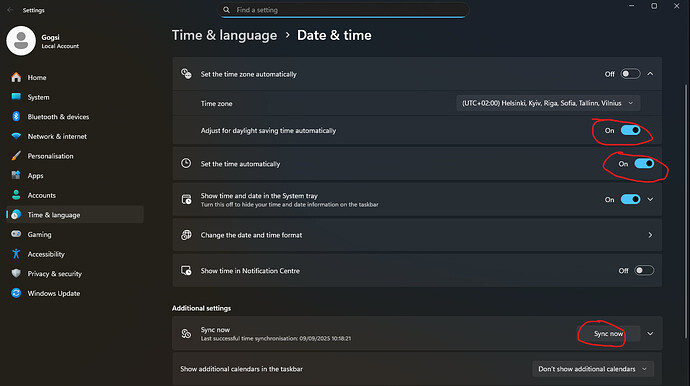Switch off Set the time automatically

pyautogui.click(x=644, y=164)
